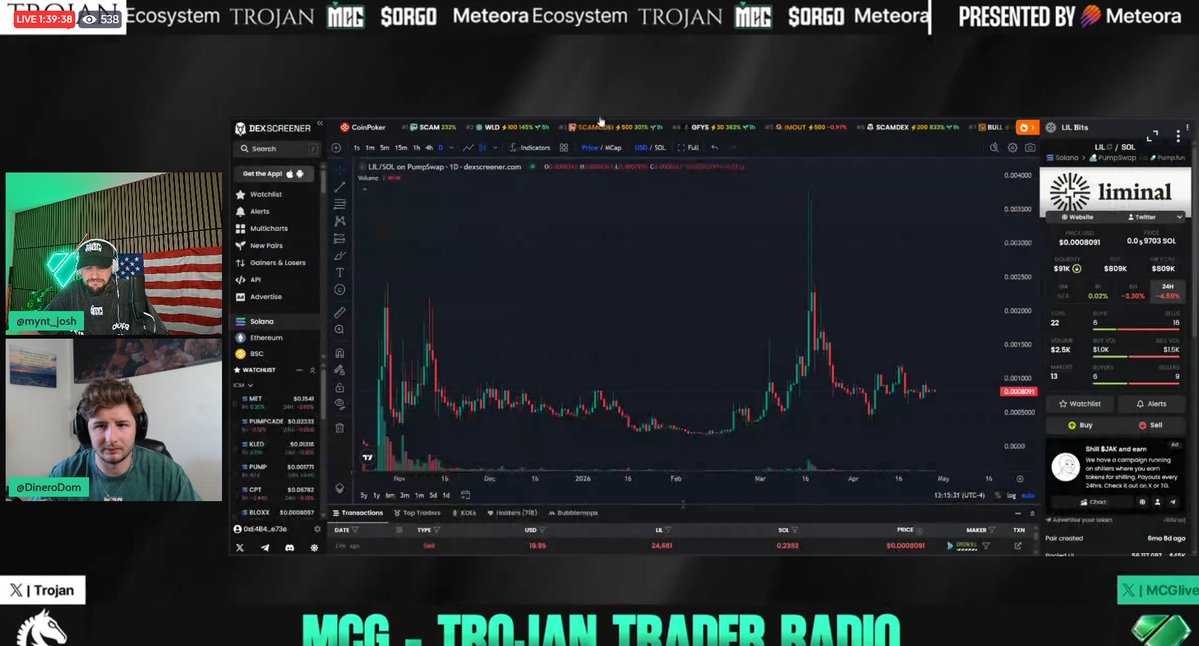
Task: Click the green Buy button
Action: coord(1080,425)
